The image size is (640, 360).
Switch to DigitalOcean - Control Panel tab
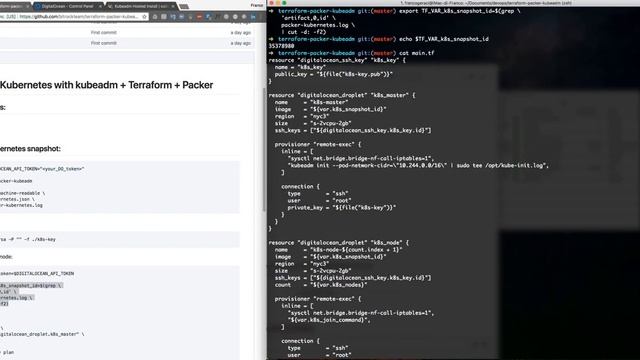click(67, 6)
